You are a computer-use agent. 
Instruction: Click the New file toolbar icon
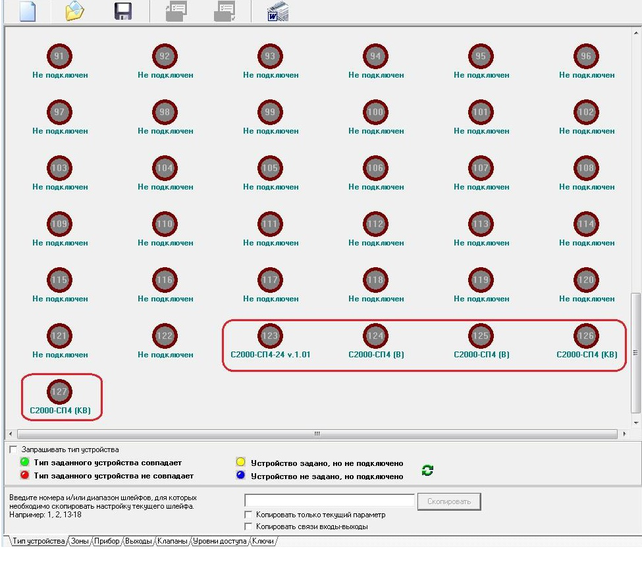click(28, 11)
